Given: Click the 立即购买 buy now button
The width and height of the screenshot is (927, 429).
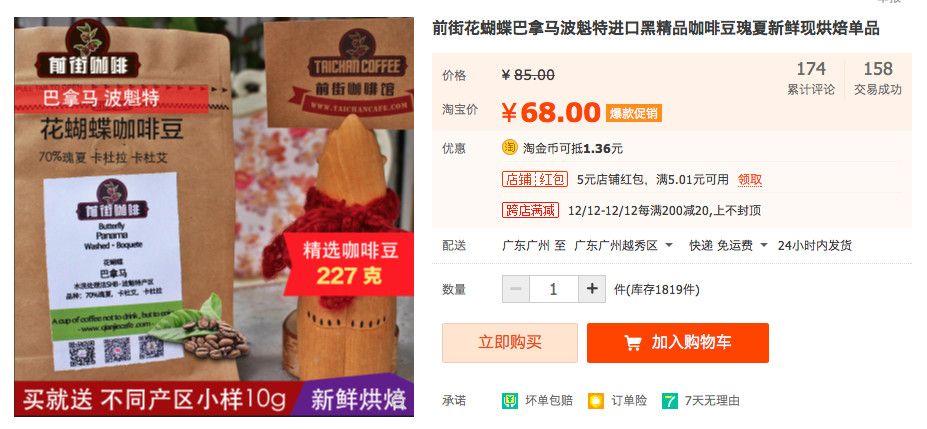Looking at the screenshot, I should point(510,343).
